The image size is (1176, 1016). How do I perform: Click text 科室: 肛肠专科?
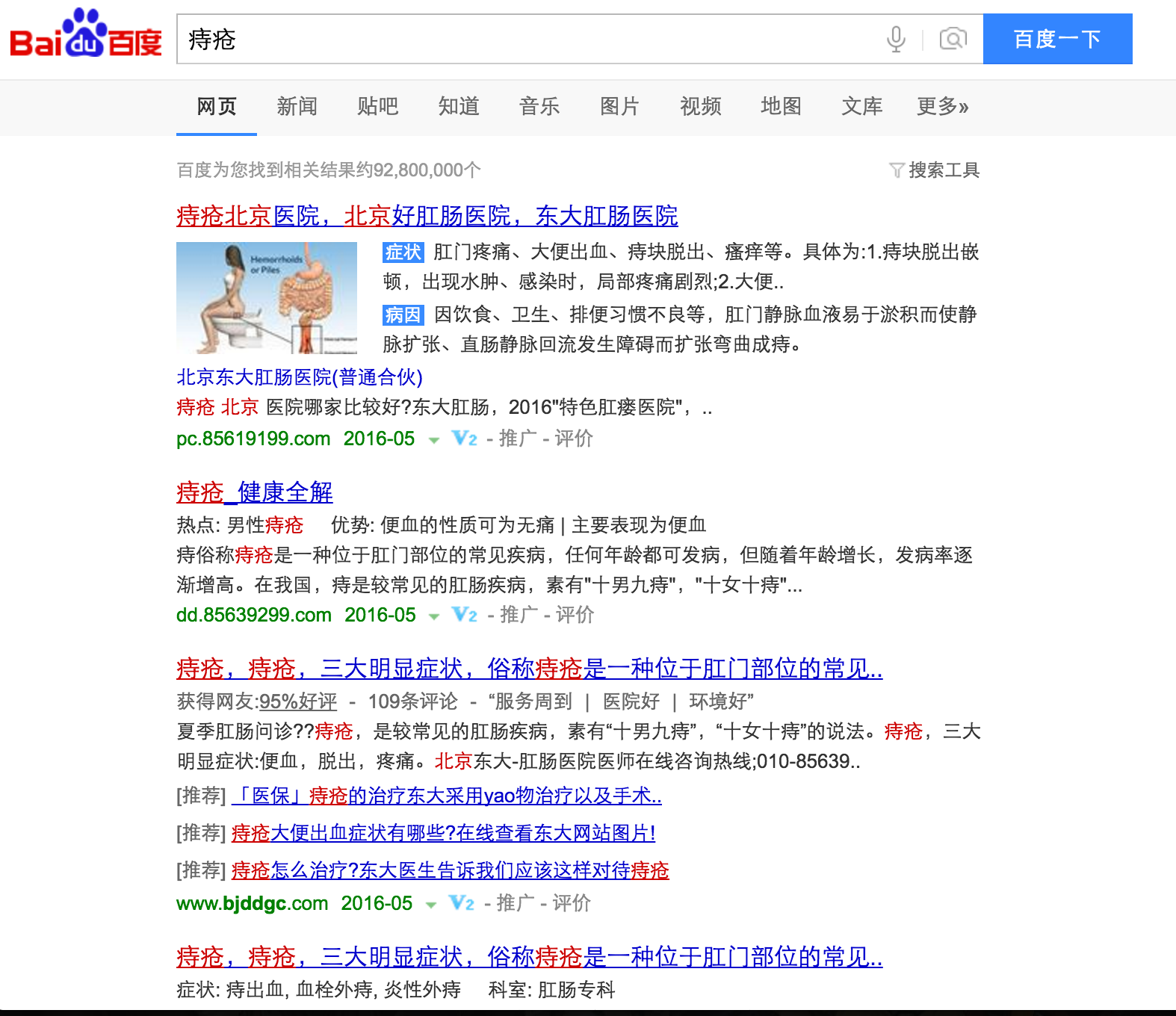tap(552, 990)
